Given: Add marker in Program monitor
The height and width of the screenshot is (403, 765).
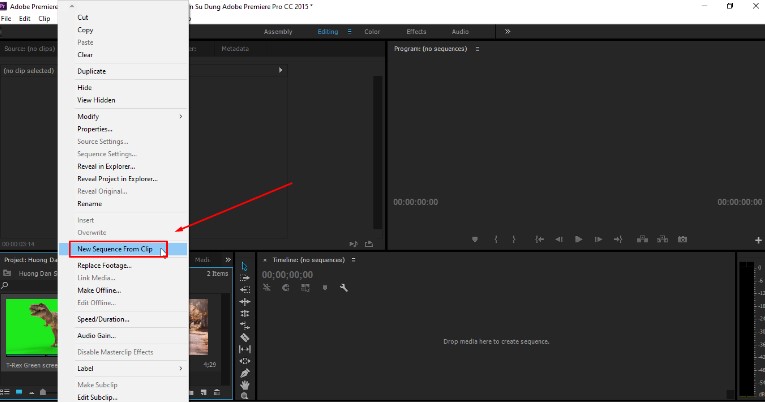Looking at the screenshot, I should 476,239.
